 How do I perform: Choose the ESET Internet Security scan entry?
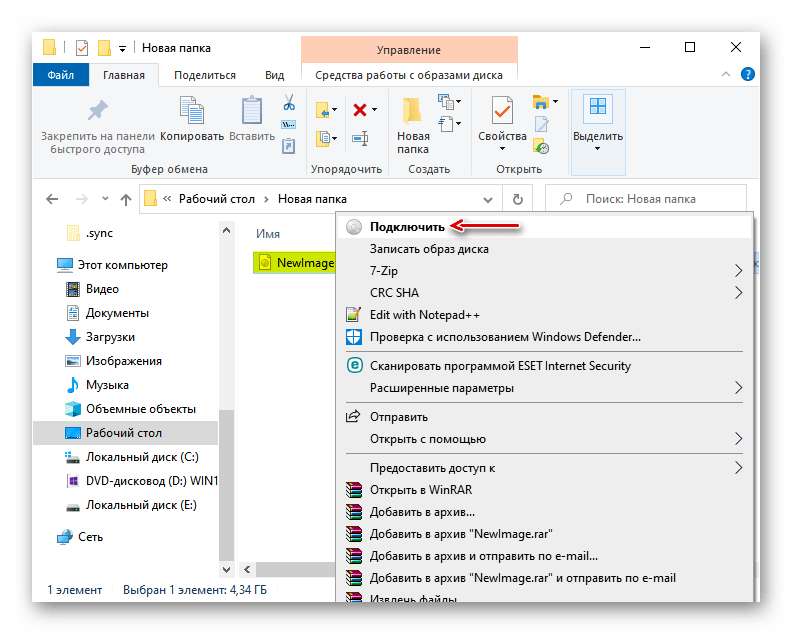544,366
